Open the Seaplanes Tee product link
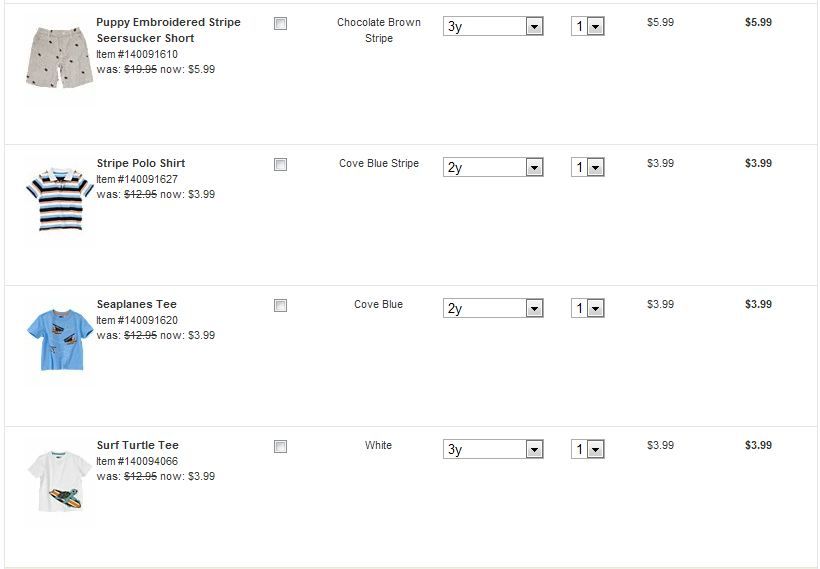820x569 pixels. click(136, 304)
